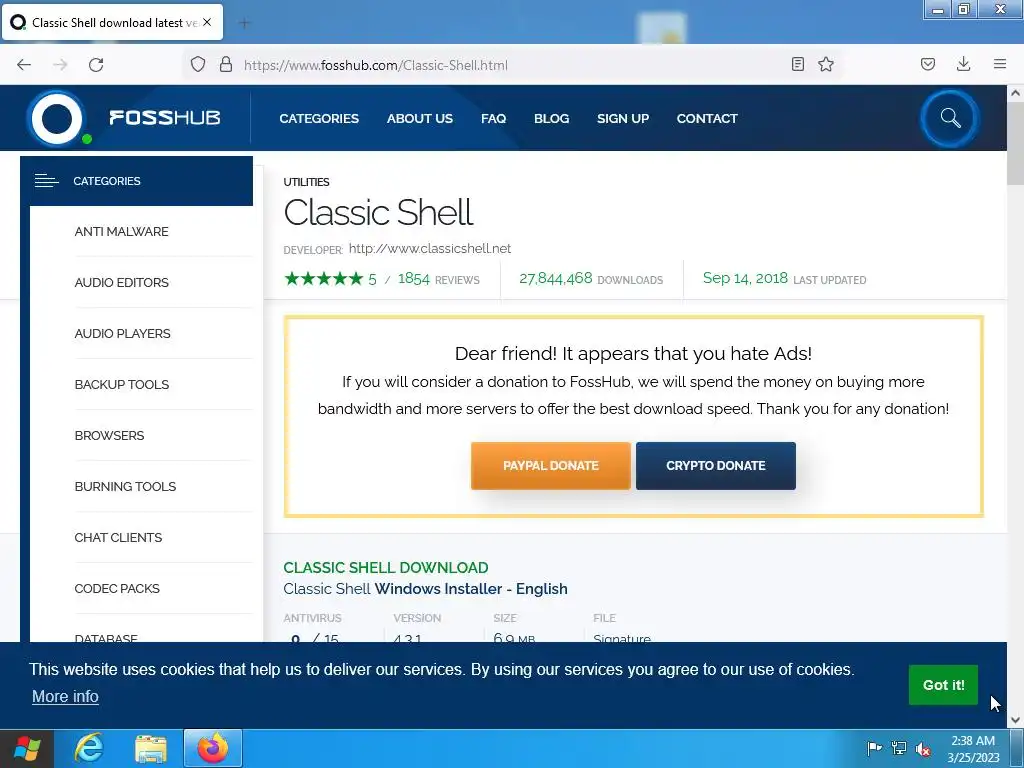Click the muted volume tray icon
Image resolution: width=1024 pixels, height=768 pixels.
pos(923,748)
